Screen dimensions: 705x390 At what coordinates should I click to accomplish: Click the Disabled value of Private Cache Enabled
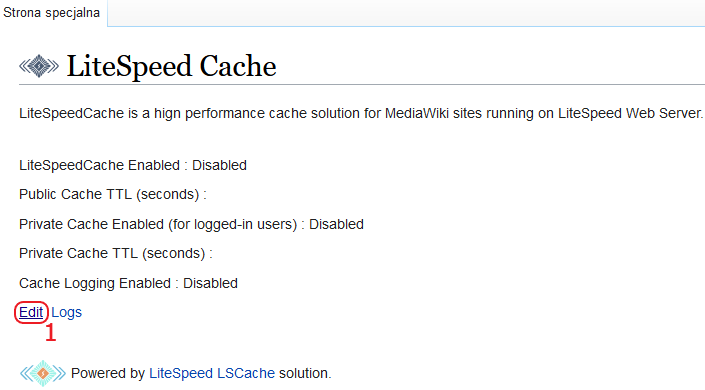(x=336, y=224)
